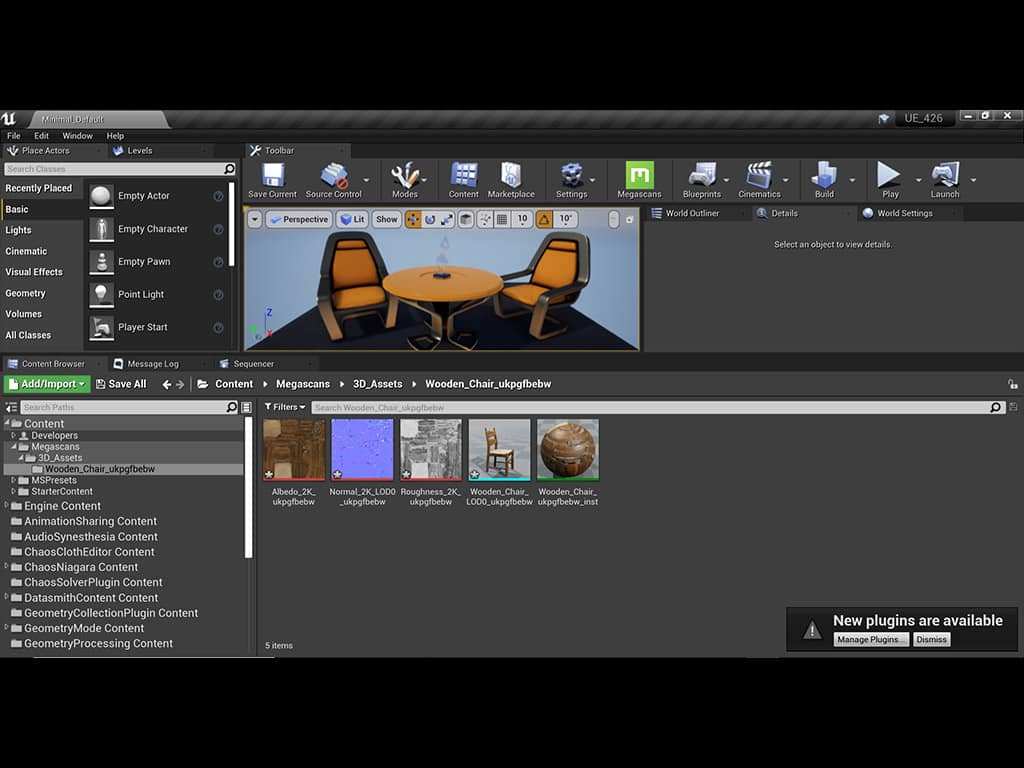
Task: Open the Filters dropdown in Content Browser
Action: click(x=285, y=407)
